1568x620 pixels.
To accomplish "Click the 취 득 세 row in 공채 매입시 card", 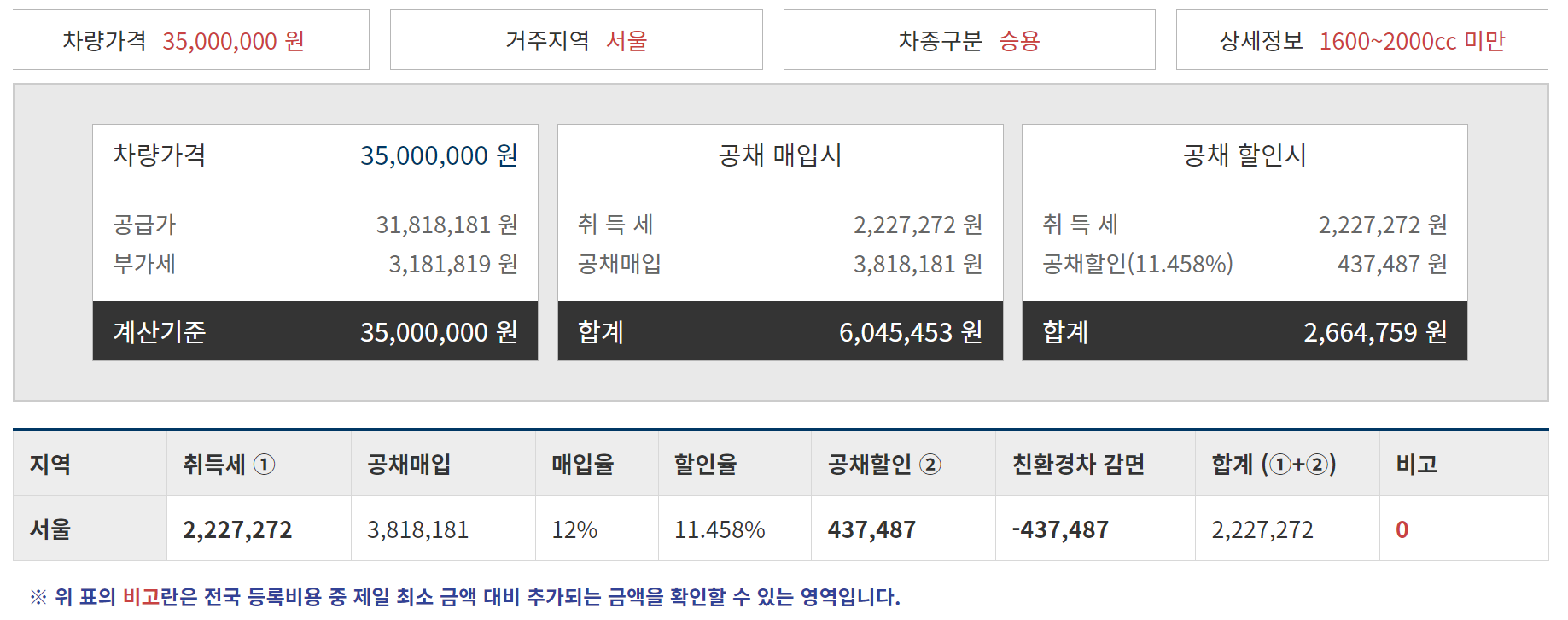I will 780,225.
